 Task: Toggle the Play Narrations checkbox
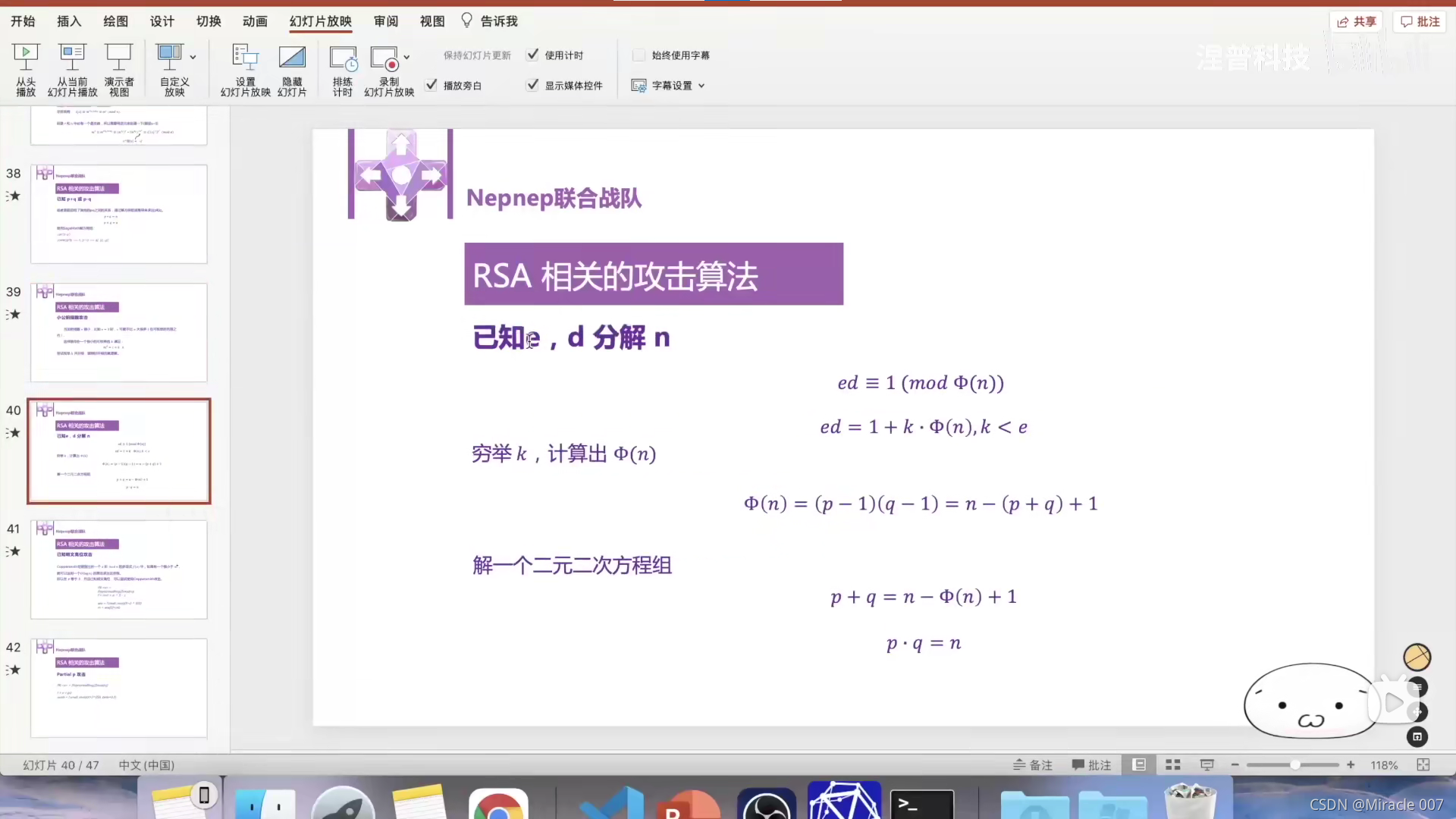point(431,85)
